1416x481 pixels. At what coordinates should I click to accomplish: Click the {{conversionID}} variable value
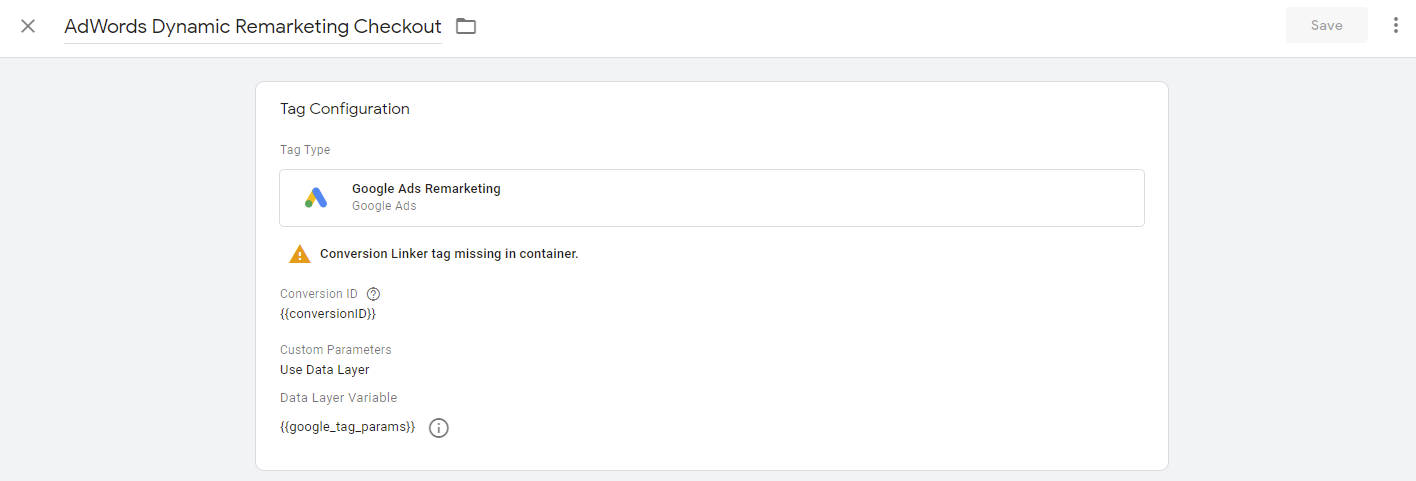click(328, 314)
